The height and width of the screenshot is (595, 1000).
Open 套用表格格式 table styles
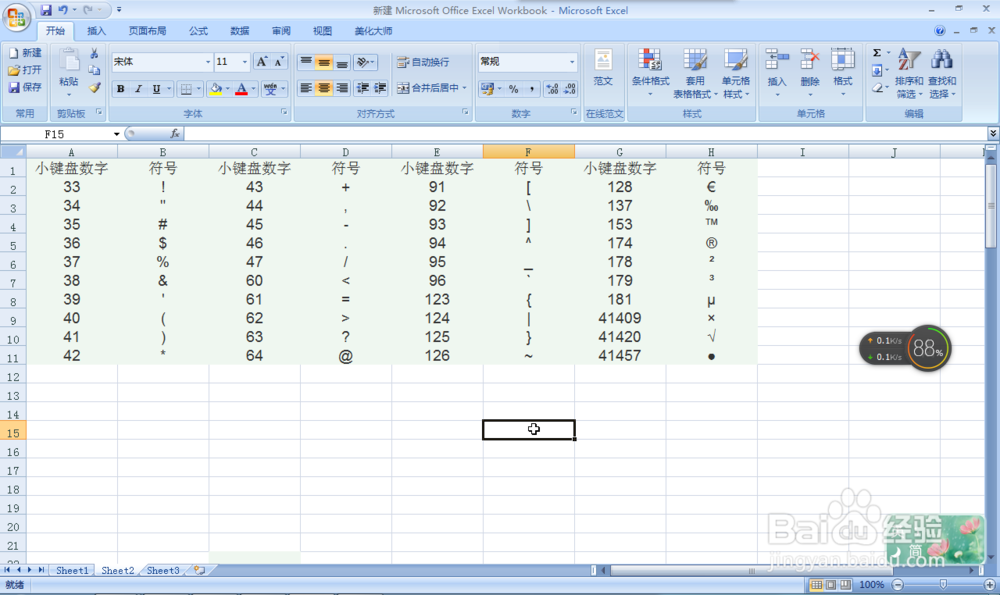point(694,73)
